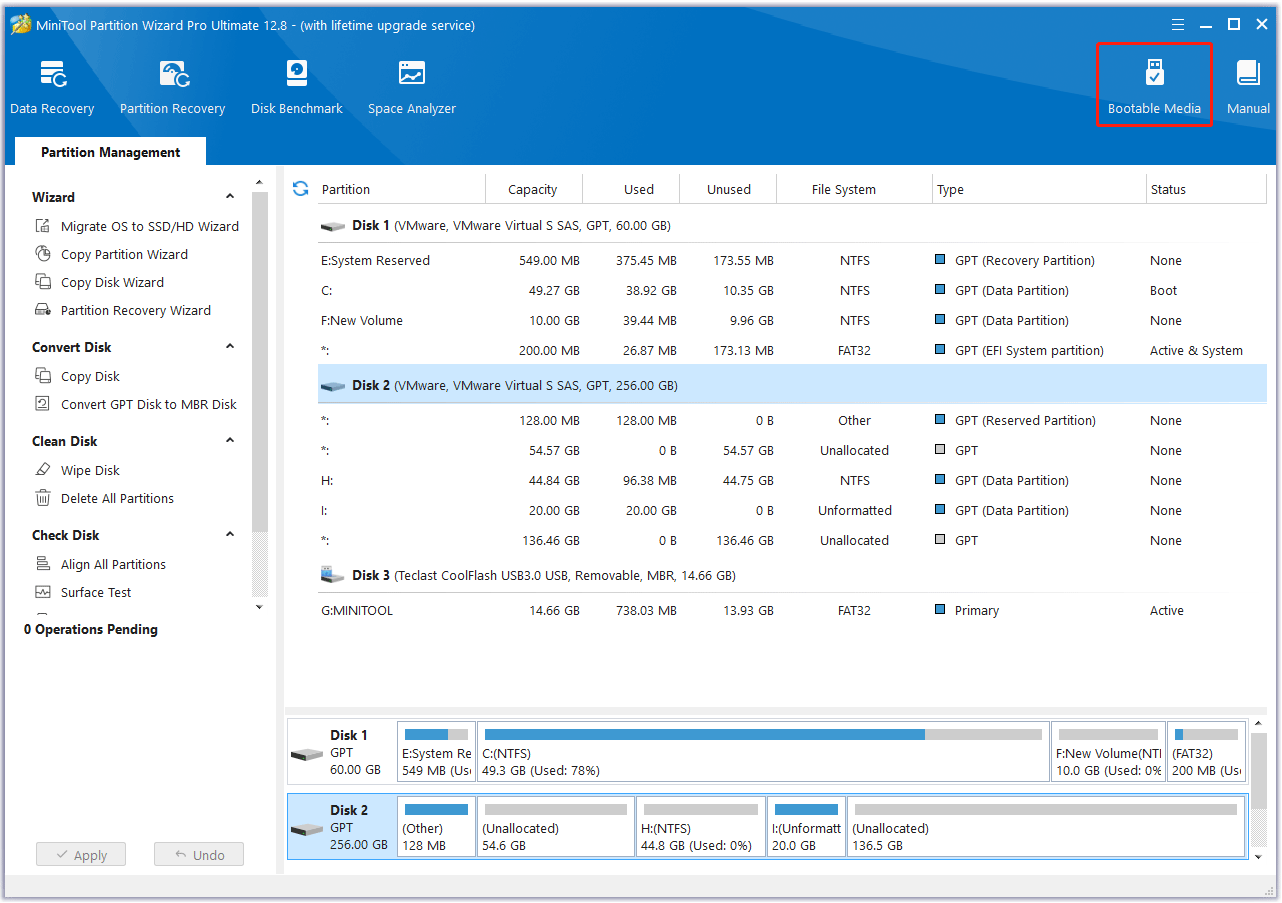
Task: Collapse the Wizard section
Action: coord(229,197)
